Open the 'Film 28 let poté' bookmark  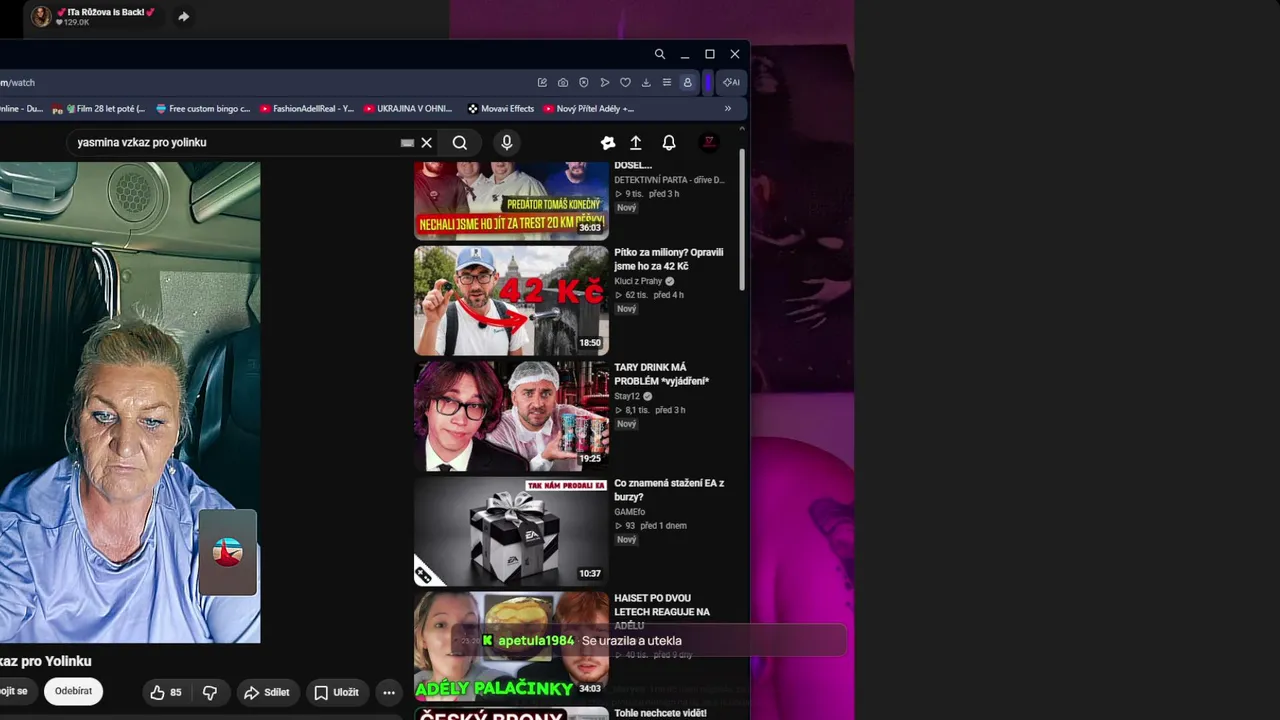point(99,109)
